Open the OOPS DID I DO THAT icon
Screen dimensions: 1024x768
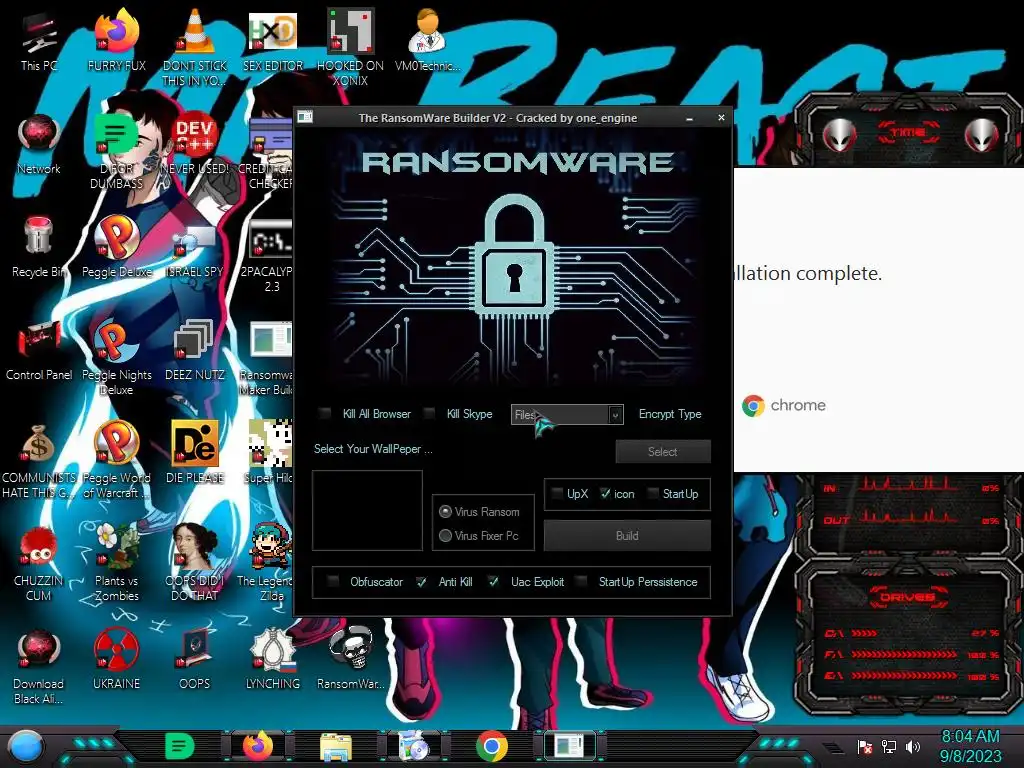click(194, 546)
